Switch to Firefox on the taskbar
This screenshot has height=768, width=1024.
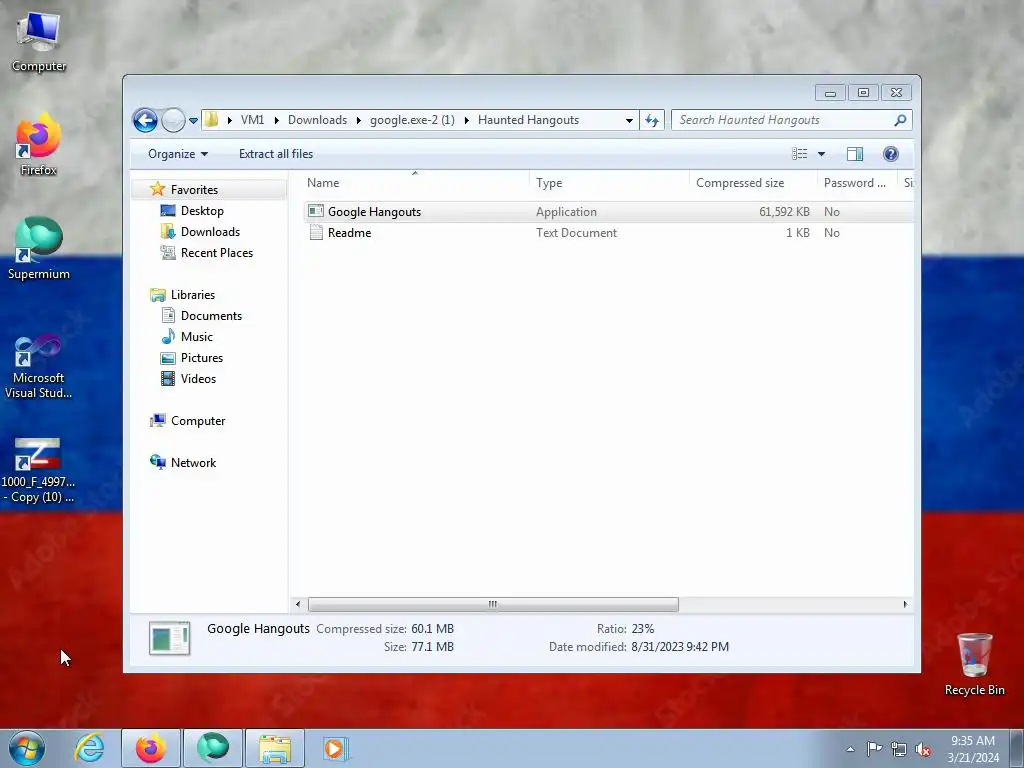(x=151, y=748)
